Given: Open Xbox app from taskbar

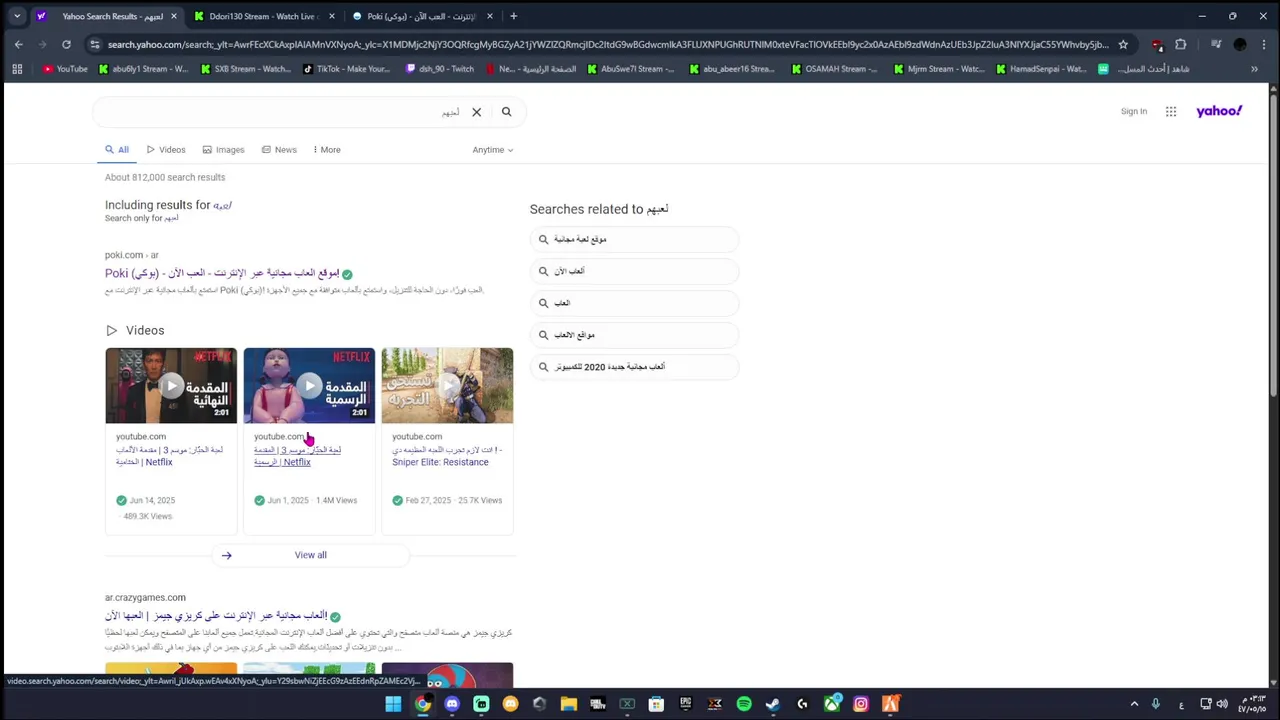Looking at the screenshot, I should pos(832,704).
